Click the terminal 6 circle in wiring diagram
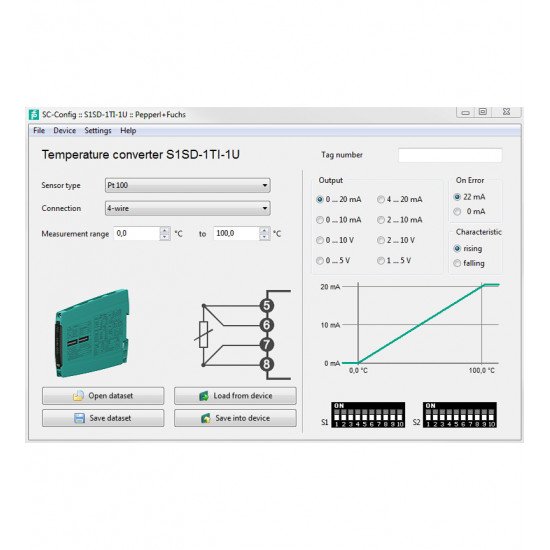The width and height of the screenshot is (550, 550). pos(267,325)
